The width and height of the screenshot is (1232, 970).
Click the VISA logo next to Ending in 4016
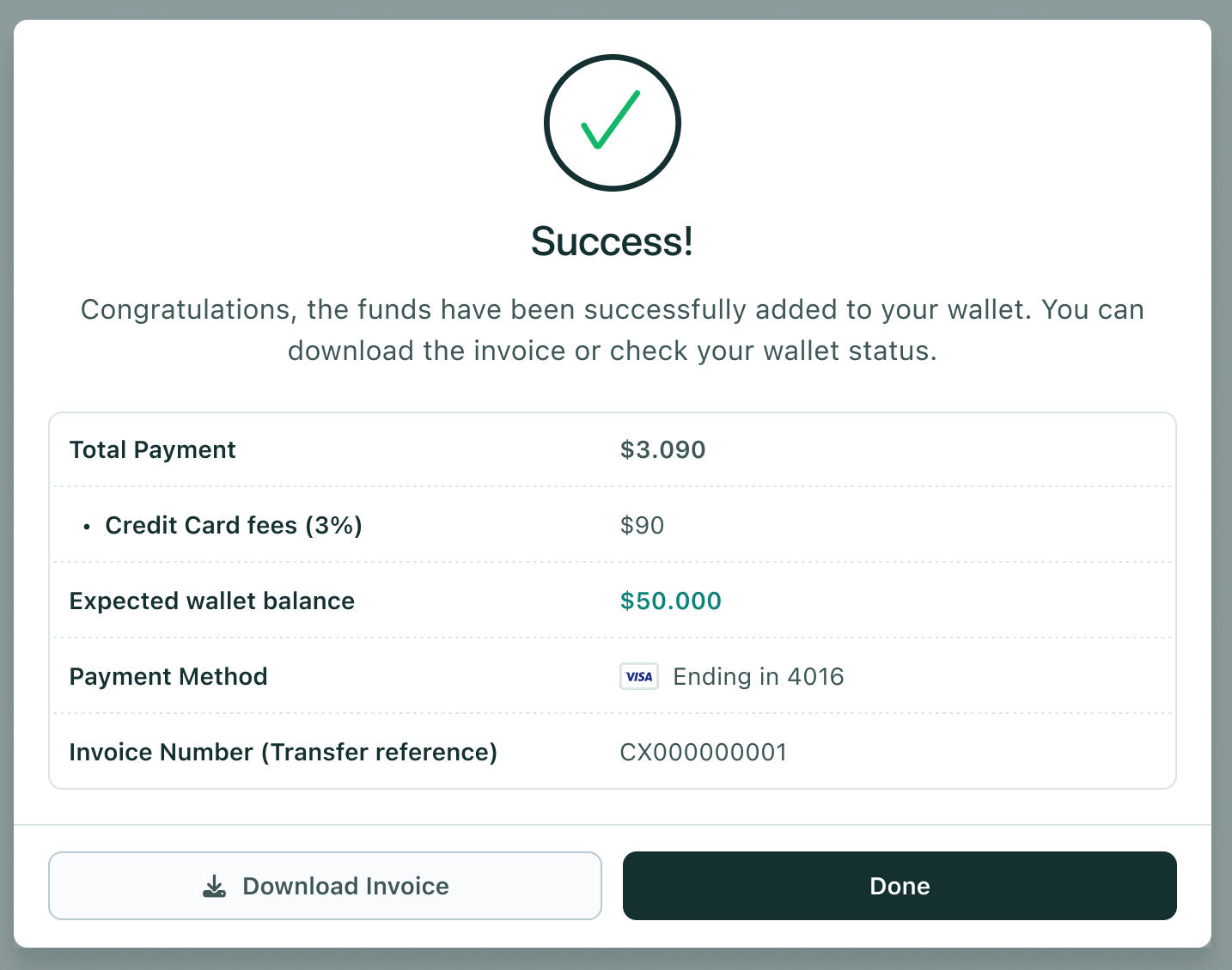coord(638,676)
